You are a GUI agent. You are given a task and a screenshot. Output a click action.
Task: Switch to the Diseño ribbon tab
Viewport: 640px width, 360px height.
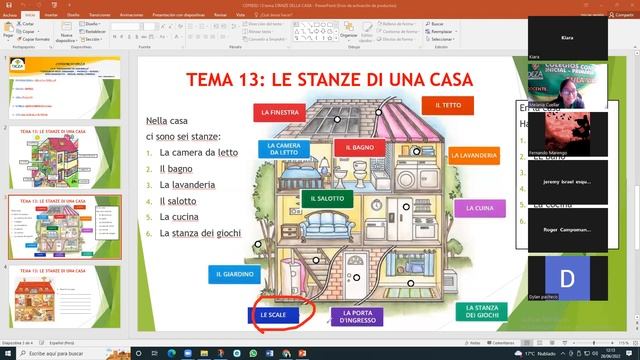coord(73,15)
